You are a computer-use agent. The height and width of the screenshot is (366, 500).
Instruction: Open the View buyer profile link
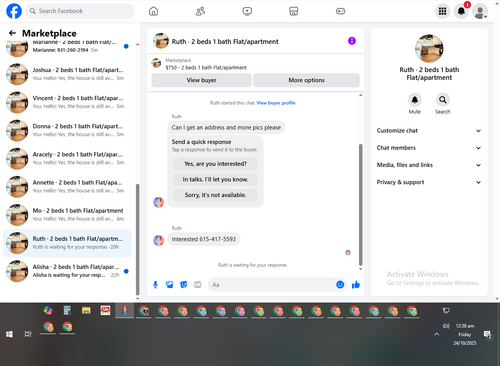tap(276, 103)
